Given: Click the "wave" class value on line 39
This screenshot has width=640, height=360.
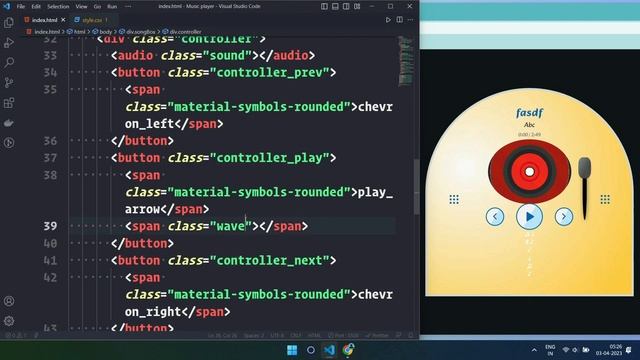Looking at the screenshot, I should point(231,226).
